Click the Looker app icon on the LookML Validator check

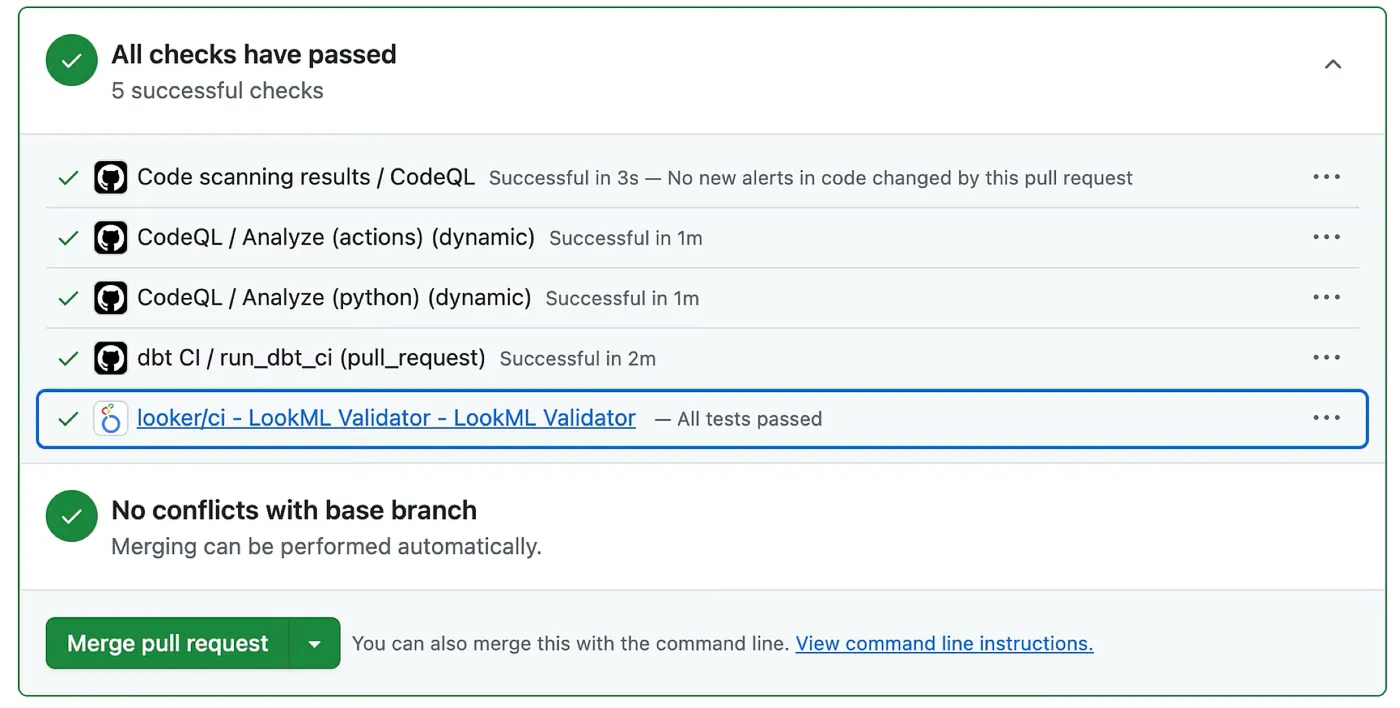[x=110, y=418]
